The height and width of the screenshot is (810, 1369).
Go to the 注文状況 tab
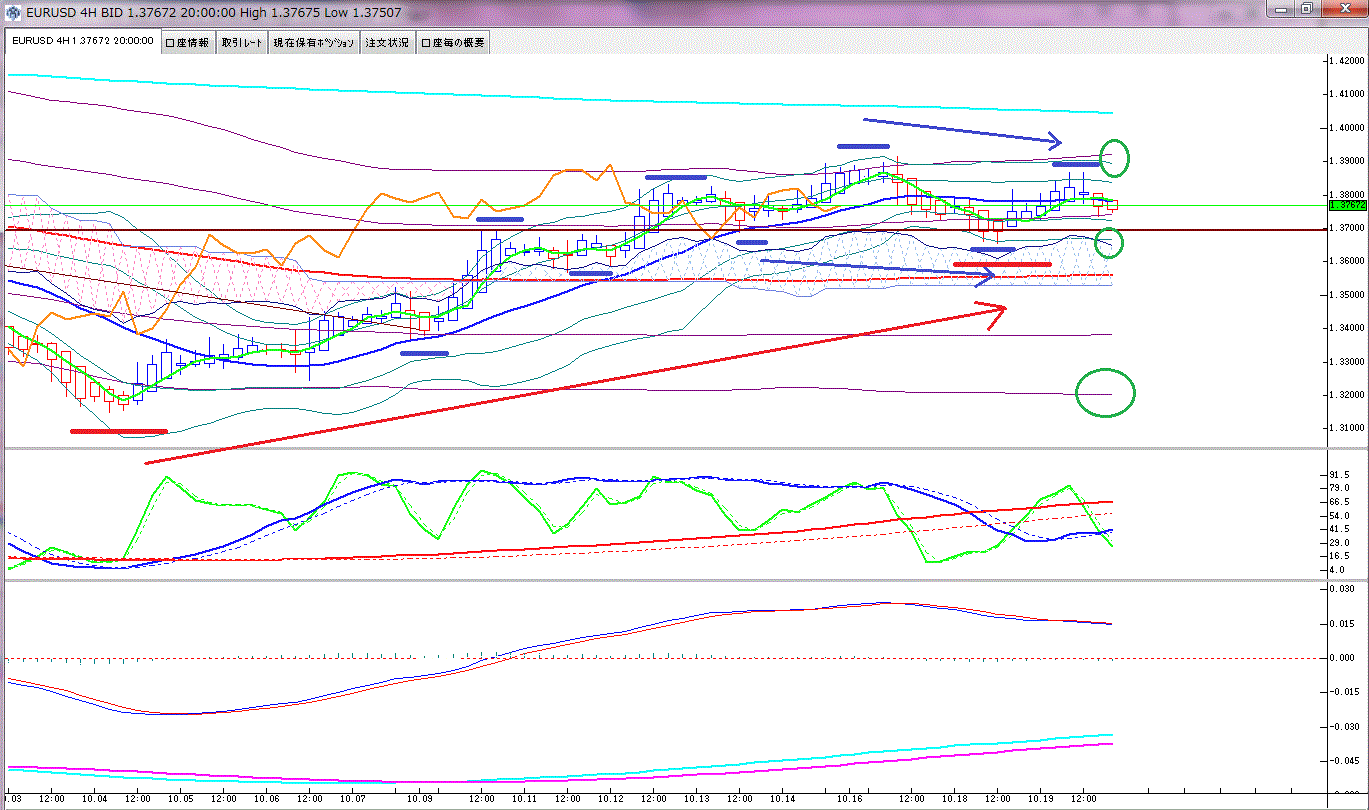[387, 43]
